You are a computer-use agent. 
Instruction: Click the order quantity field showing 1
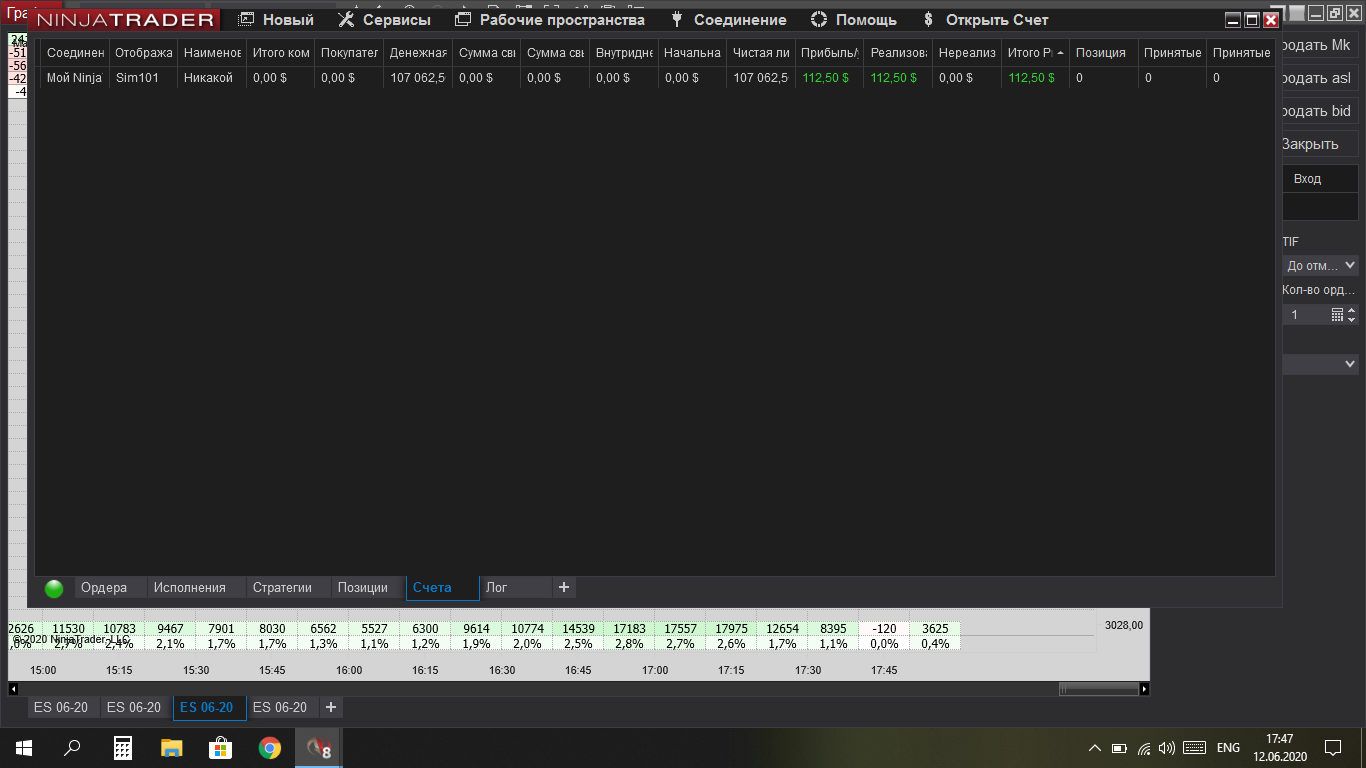coord(1306,315)
